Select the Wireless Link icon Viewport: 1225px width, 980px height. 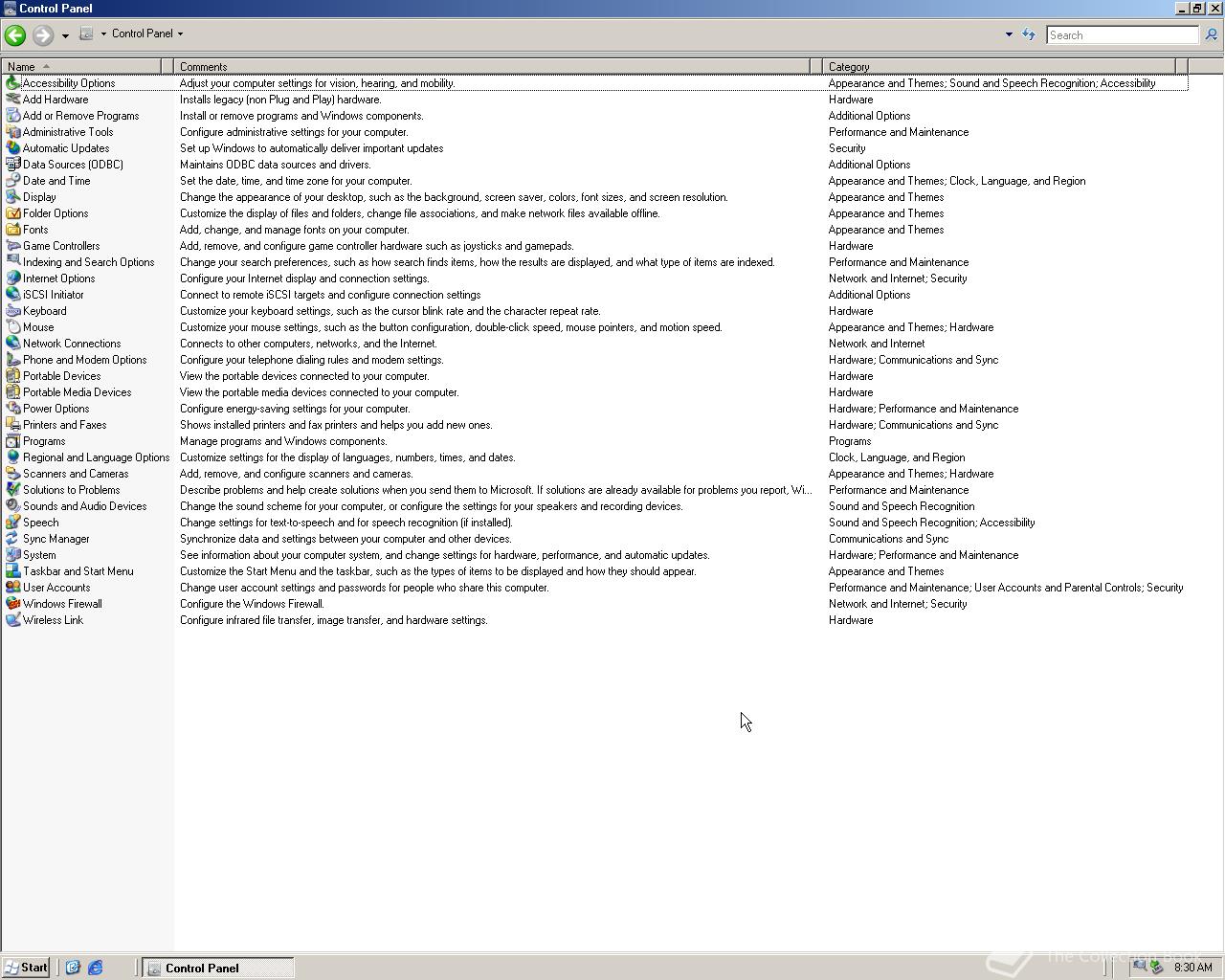coord(12,620)
